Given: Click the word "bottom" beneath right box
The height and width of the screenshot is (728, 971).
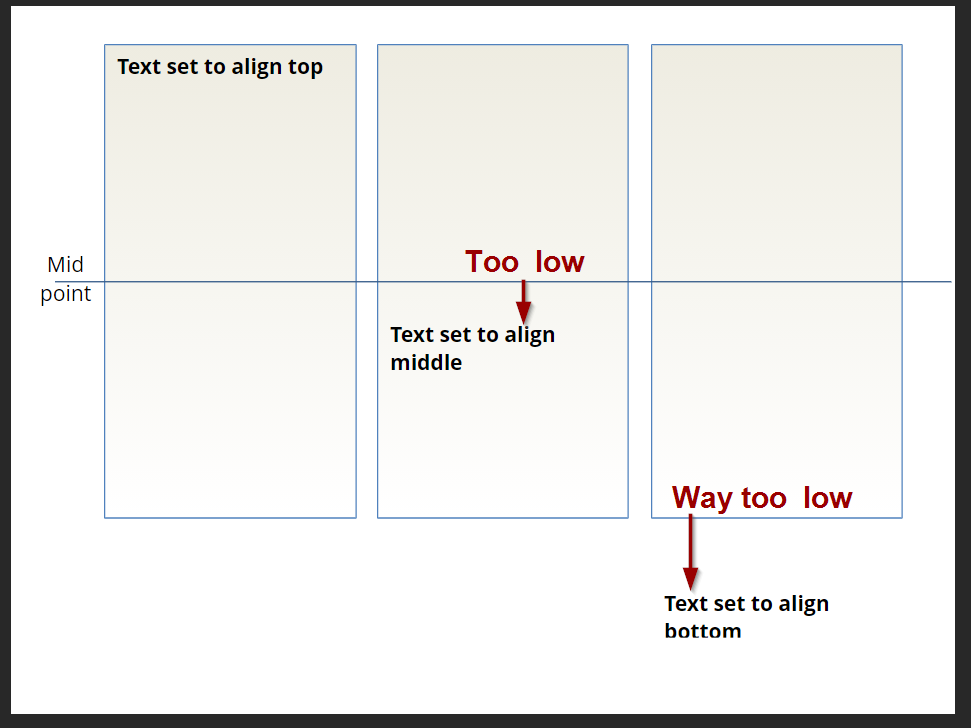Looking at the screenshot, I should [x=703, y=631].
